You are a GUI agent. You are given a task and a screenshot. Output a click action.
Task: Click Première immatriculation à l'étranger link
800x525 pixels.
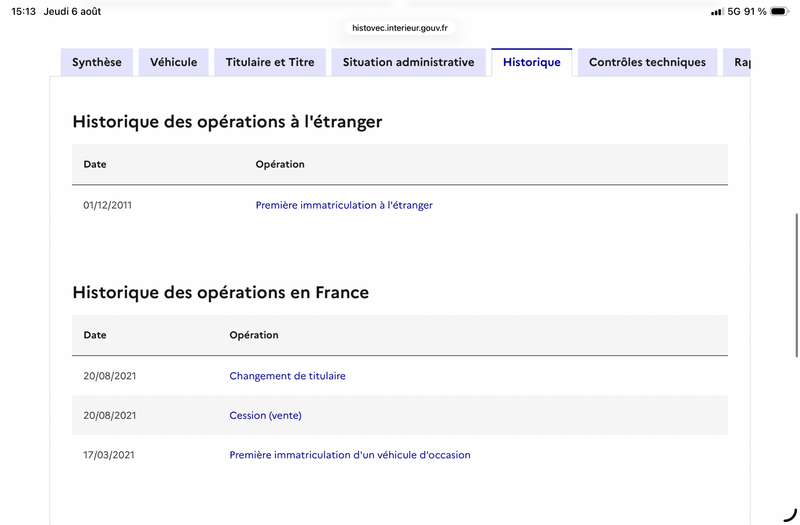[344, 205]
